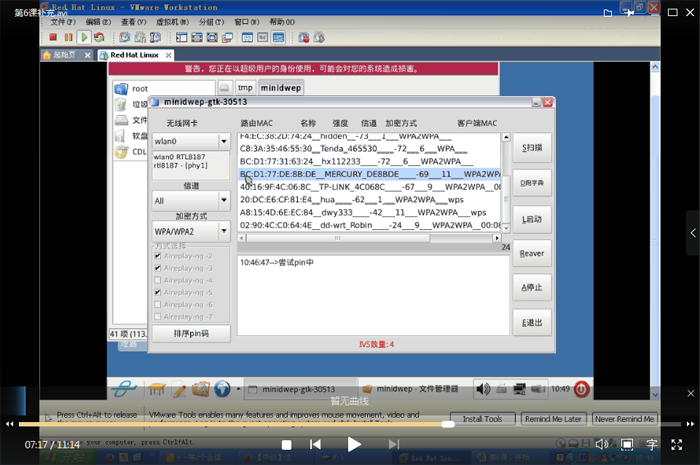
Task: Click the VMware show sidebar view icon
Action: 182,37
